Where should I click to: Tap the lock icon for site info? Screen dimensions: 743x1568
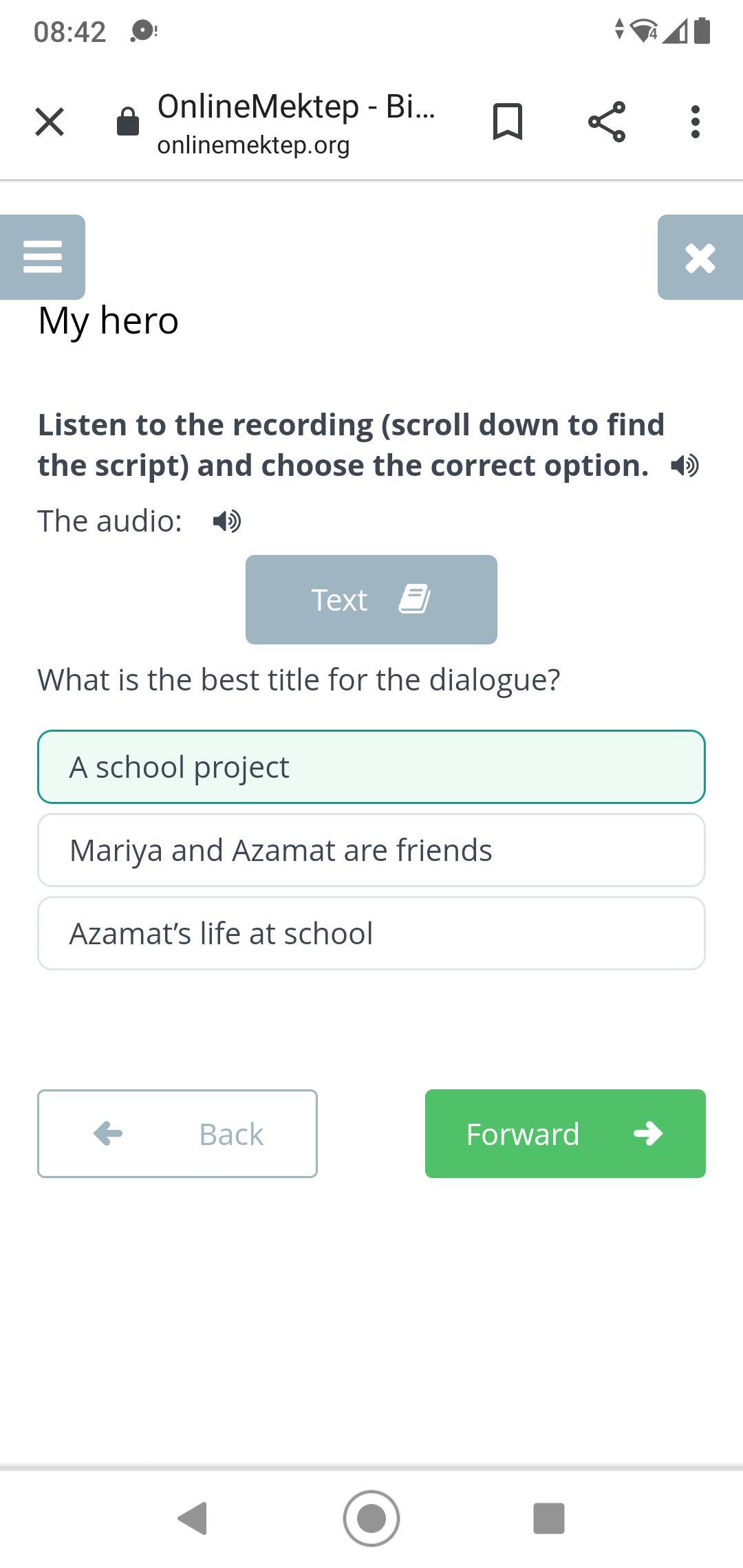128,122
